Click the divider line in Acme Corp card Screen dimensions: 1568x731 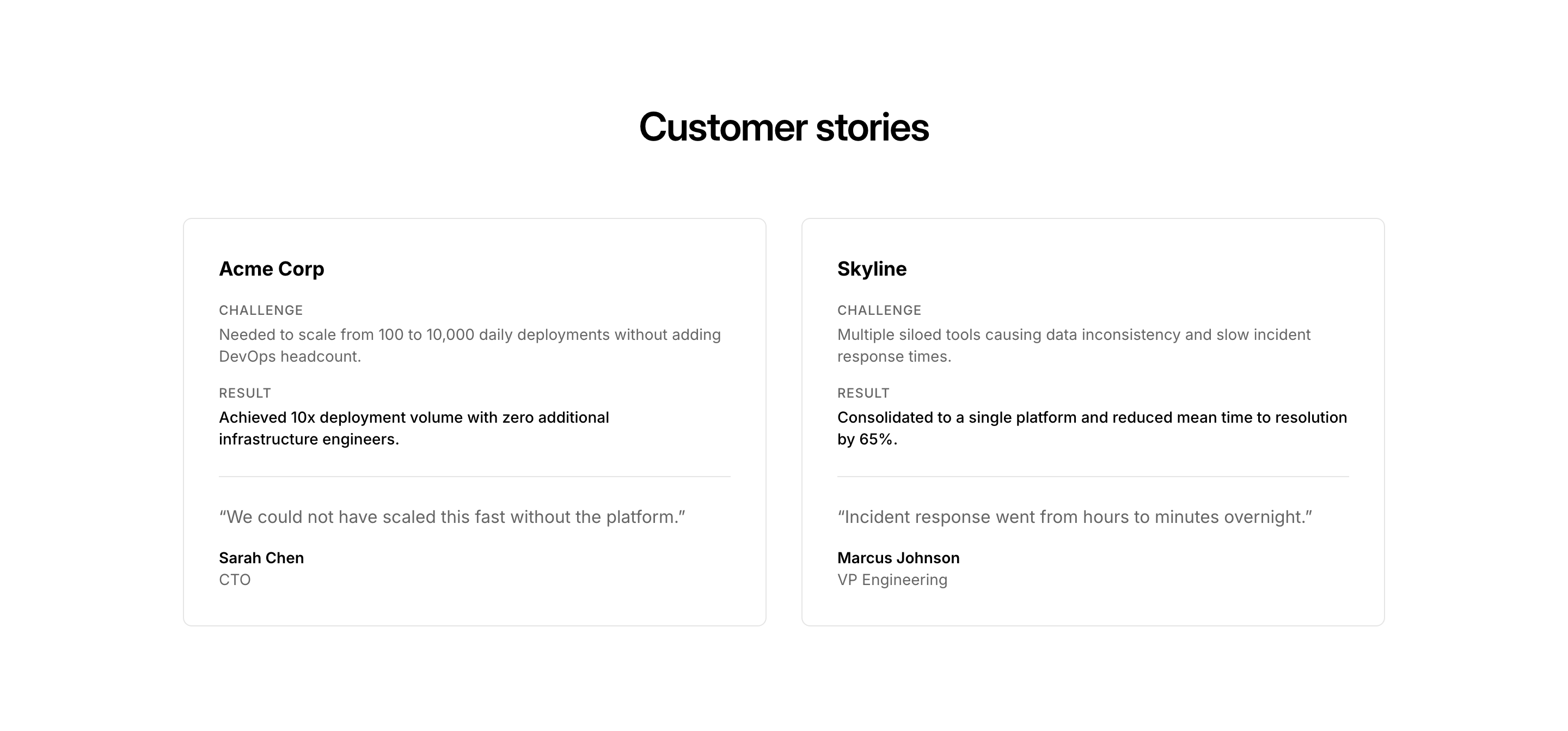coord(474,477)
